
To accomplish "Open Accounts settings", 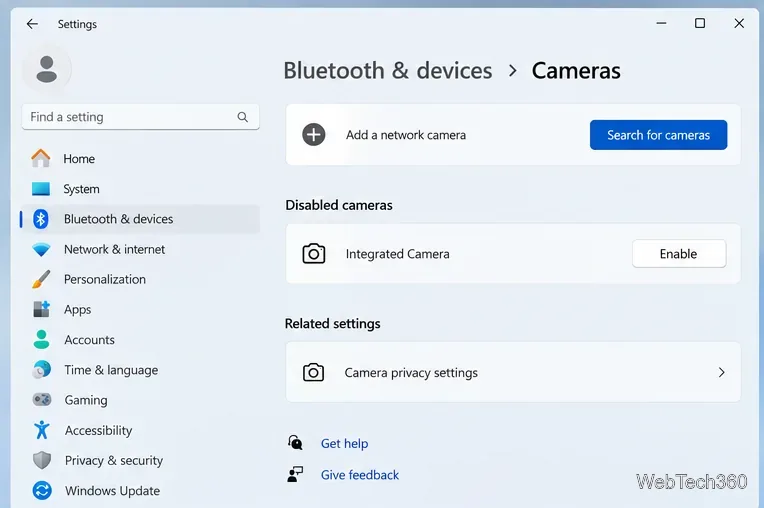I will coord(140,339).
